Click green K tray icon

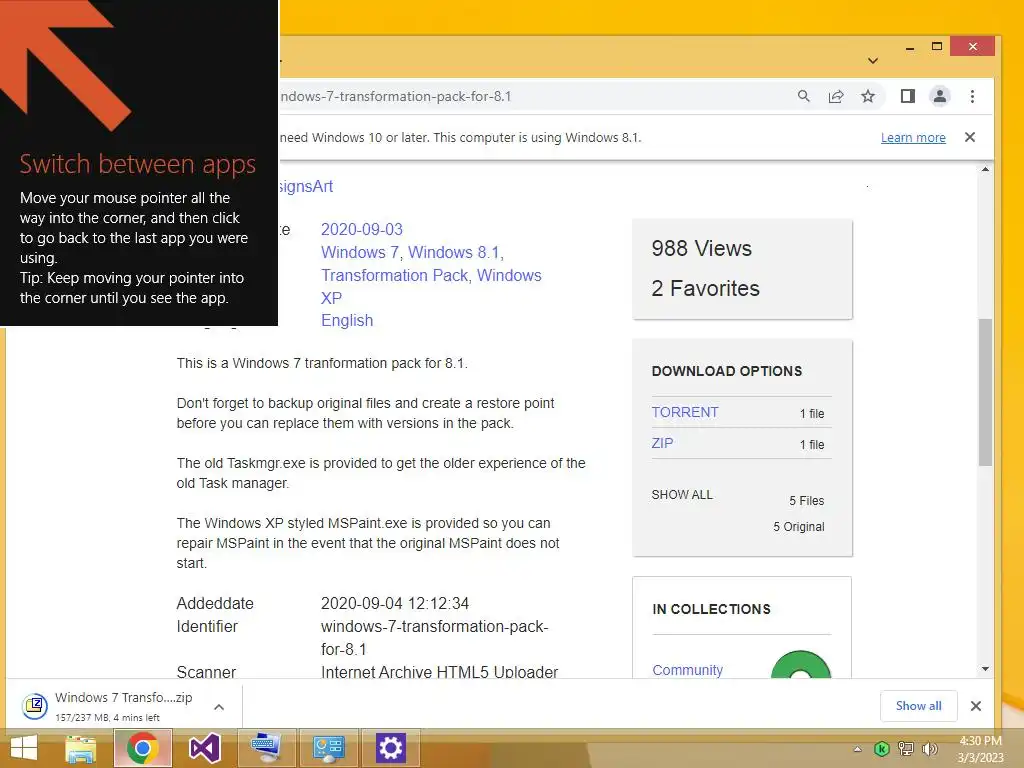[x=882, y=749]
